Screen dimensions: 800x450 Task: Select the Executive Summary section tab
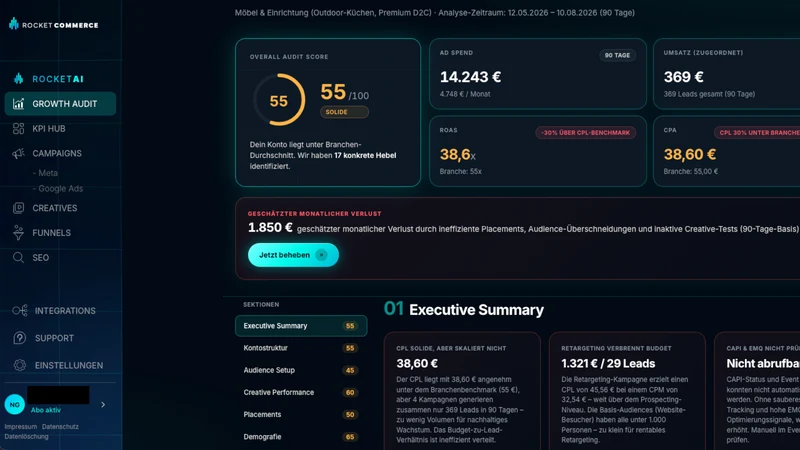pos(301,326)
